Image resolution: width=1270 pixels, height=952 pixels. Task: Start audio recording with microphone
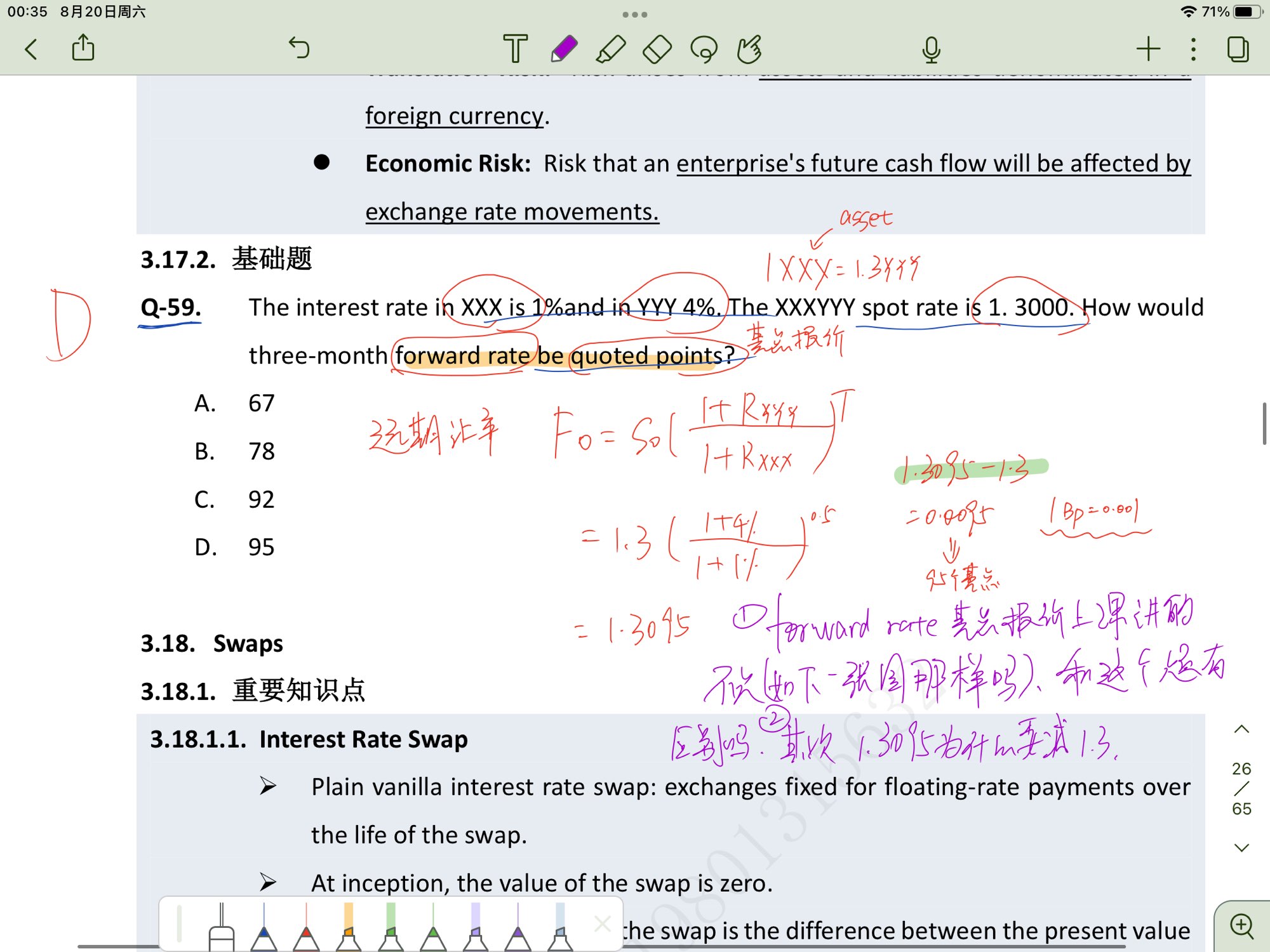point(931,49)
